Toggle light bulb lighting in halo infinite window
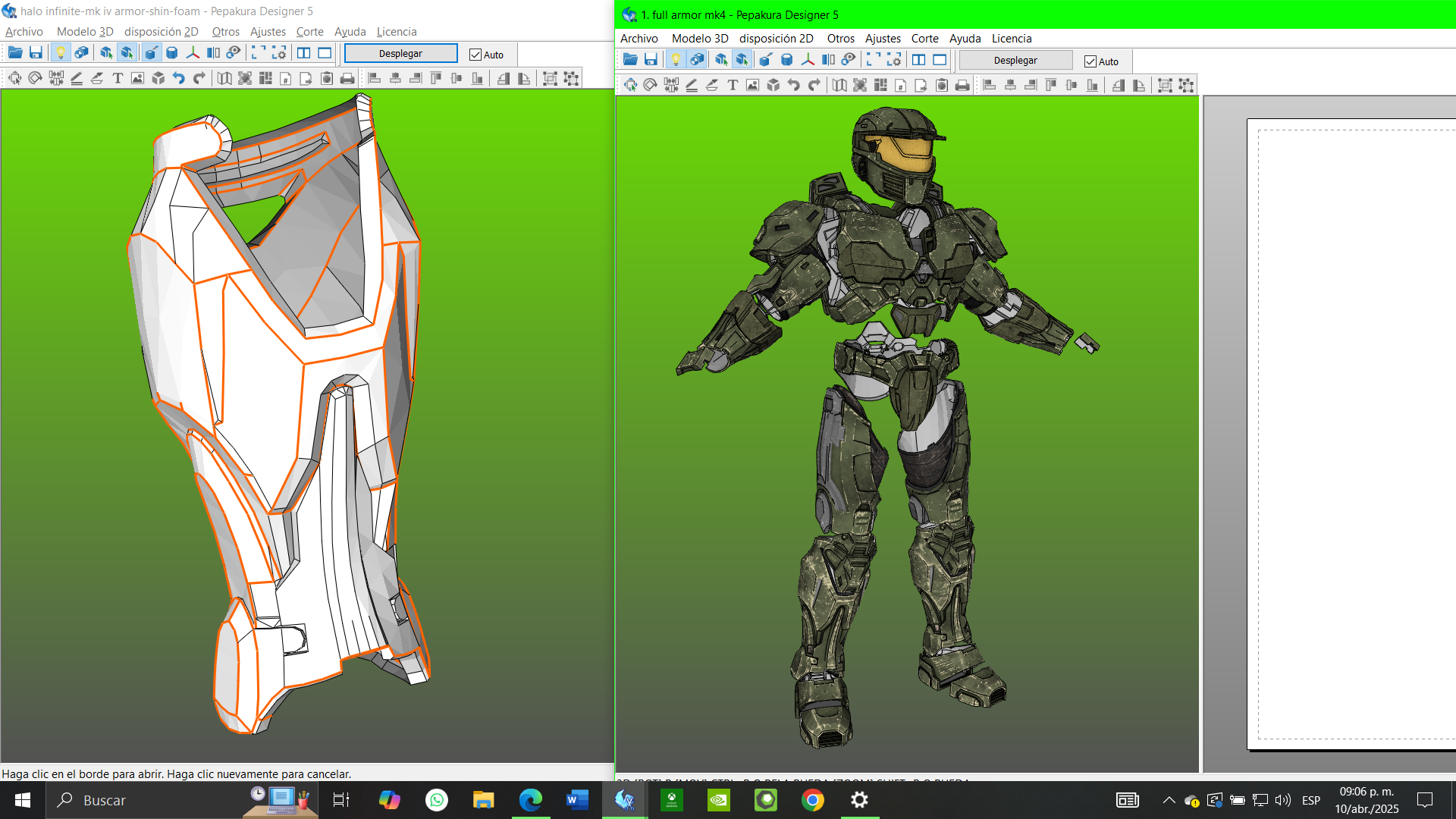This screenshot has width=1456, height=819. click(61, 53)
